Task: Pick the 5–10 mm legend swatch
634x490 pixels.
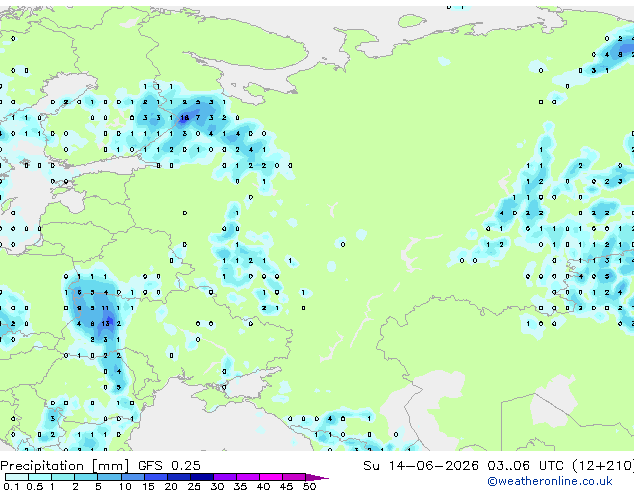Action: [109, 477]
